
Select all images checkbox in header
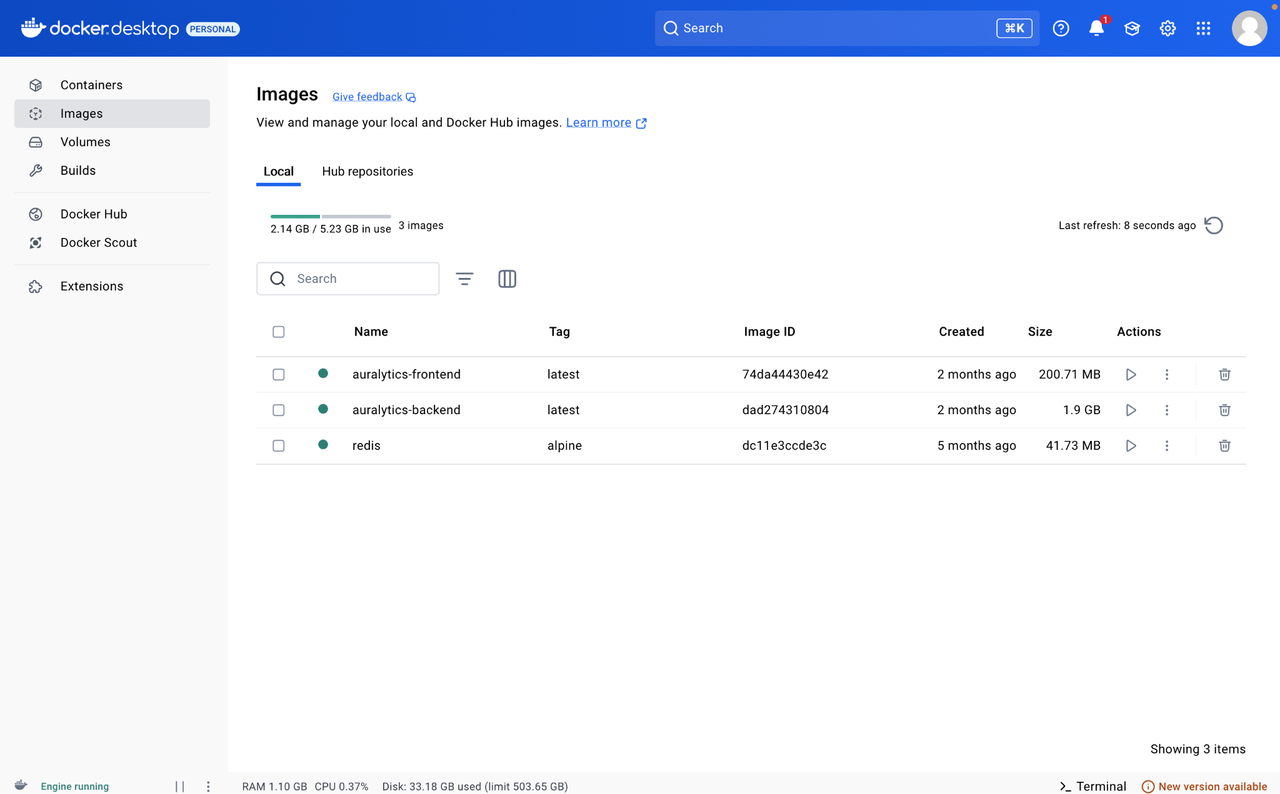tap(278, 332)
